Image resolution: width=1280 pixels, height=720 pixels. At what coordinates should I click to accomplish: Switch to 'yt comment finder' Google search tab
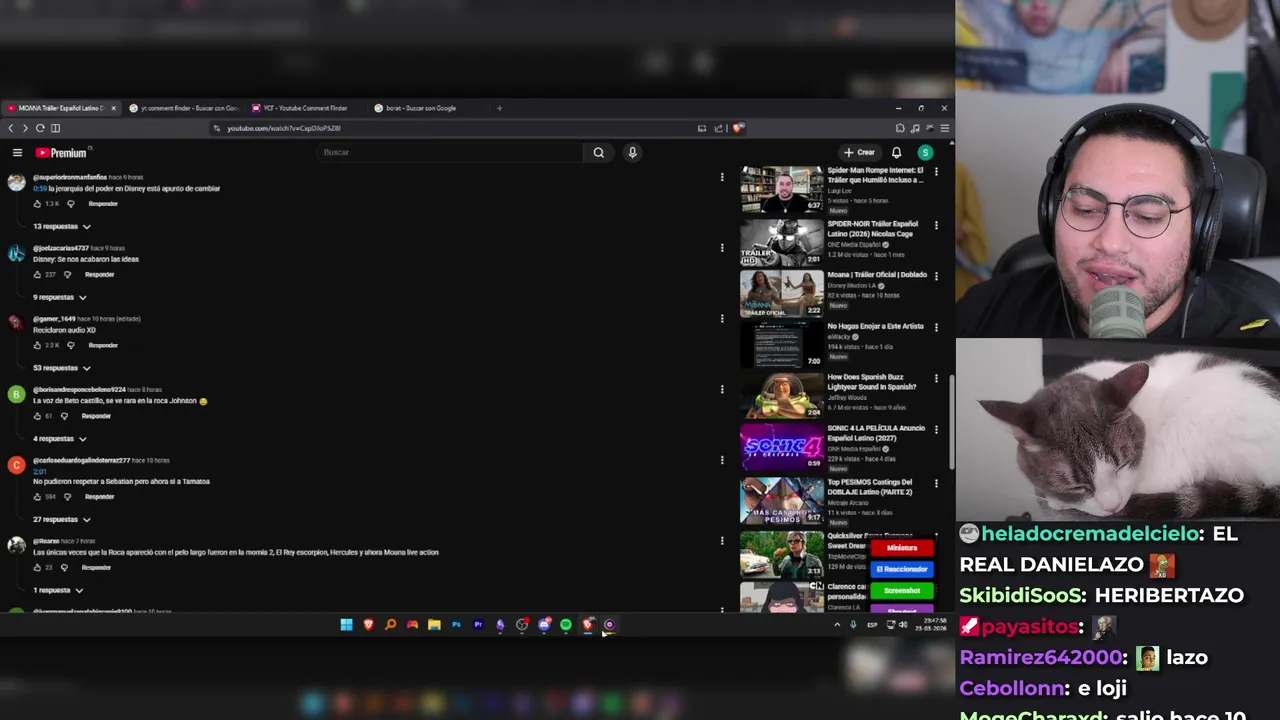coord(184,108)
